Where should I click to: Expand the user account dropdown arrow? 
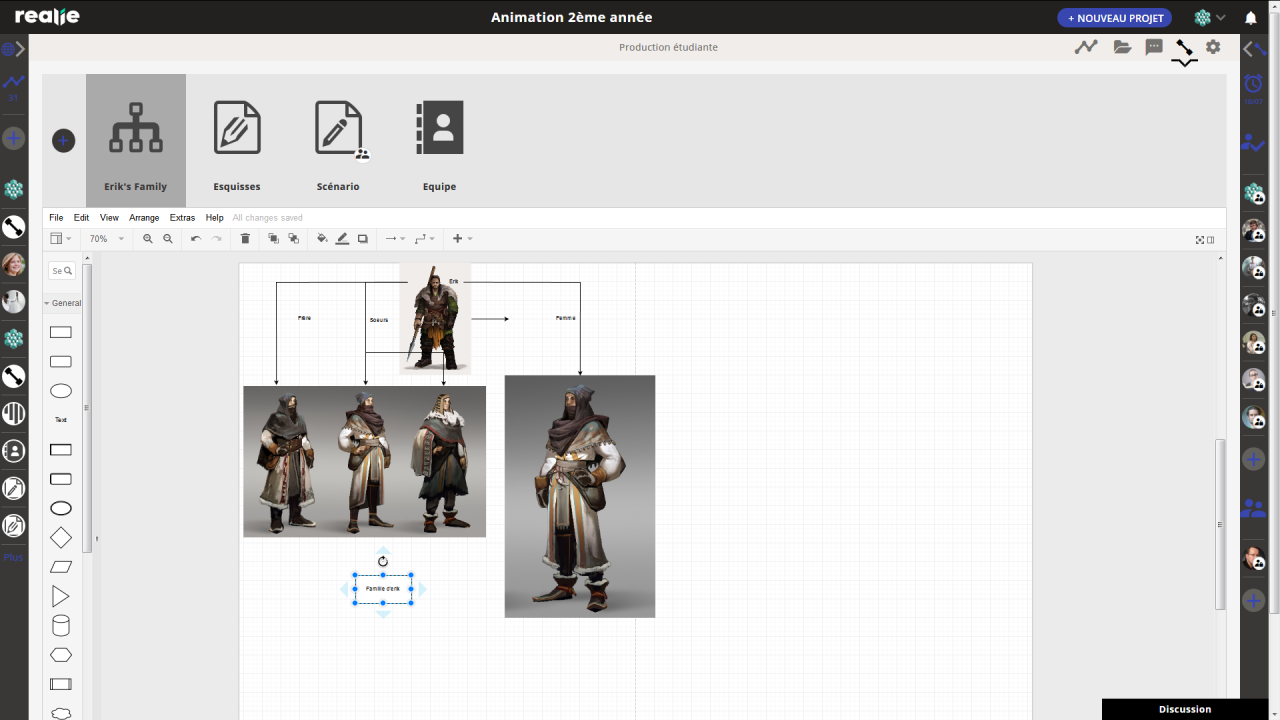(x=1221, y=18)
